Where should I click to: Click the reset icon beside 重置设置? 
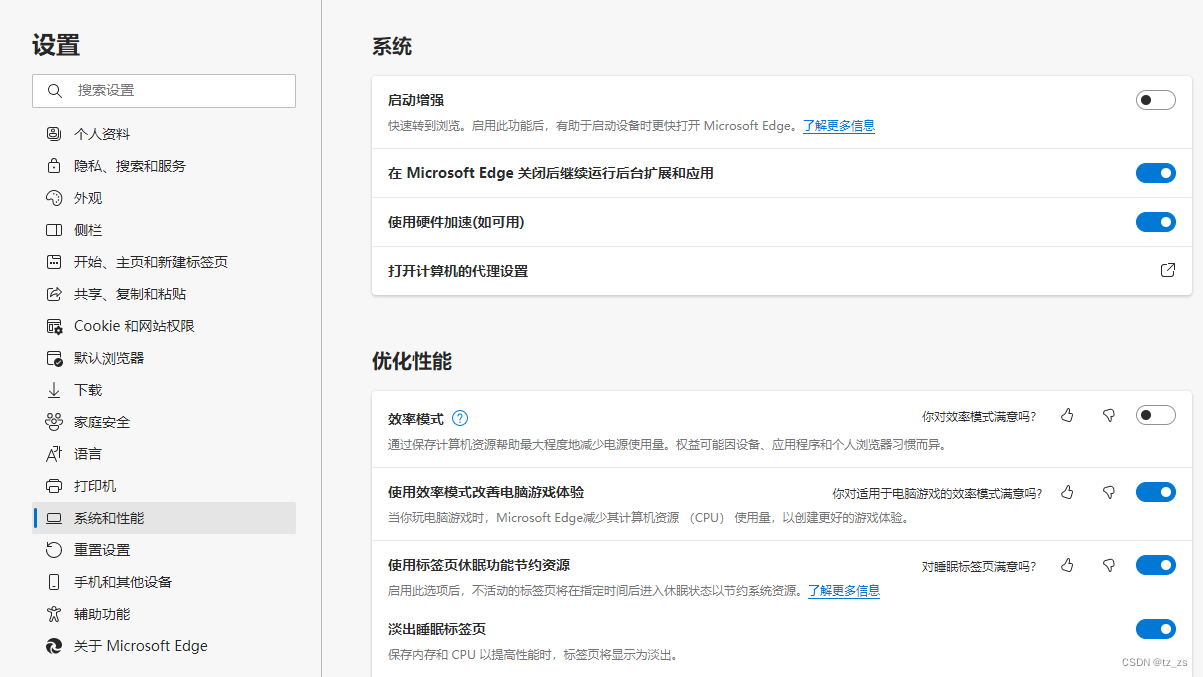click(x=54, y=550)
